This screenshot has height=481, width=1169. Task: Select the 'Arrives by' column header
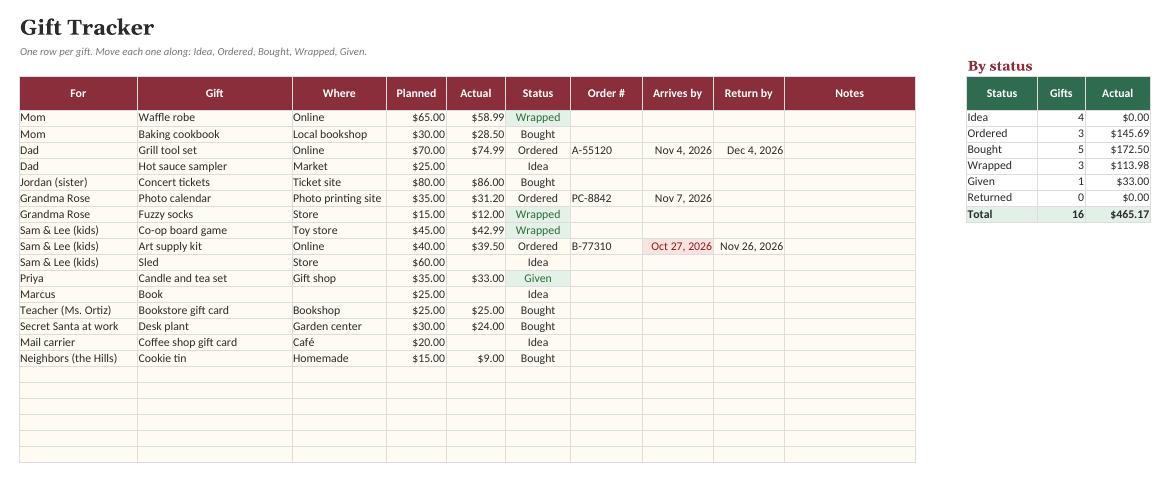click(678, 93)
